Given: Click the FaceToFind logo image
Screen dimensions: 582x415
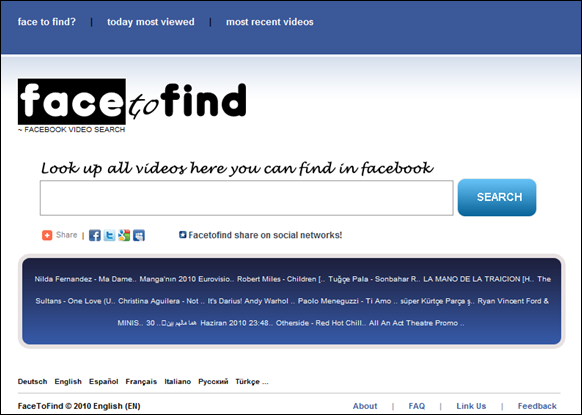Looking at the screenshot, I should click(x=132, y=102).
